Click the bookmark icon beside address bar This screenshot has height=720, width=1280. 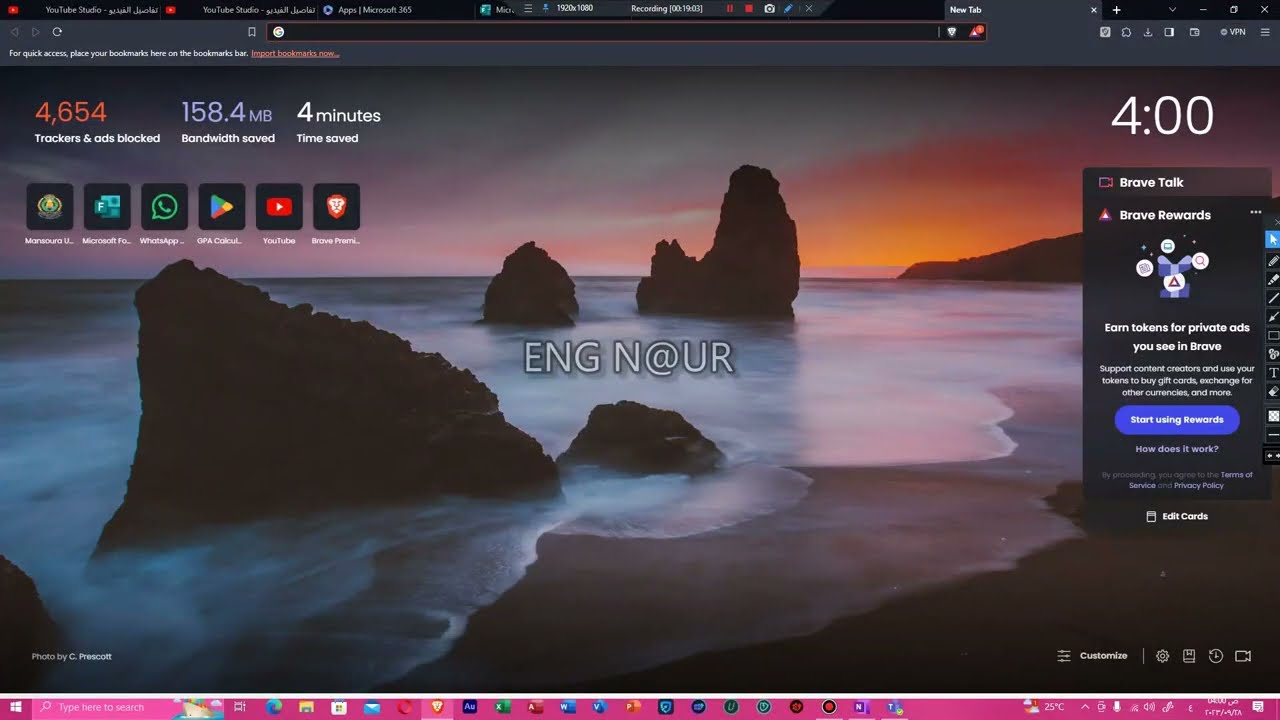(252, 32)
